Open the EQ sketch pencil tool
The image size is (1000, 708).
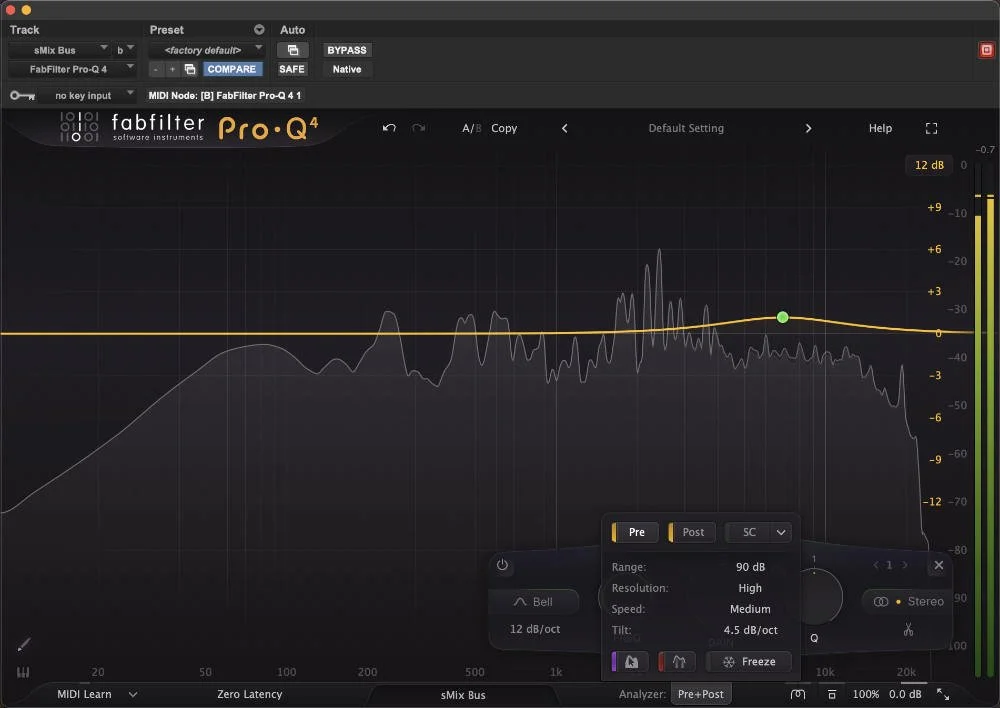(24, 644)
